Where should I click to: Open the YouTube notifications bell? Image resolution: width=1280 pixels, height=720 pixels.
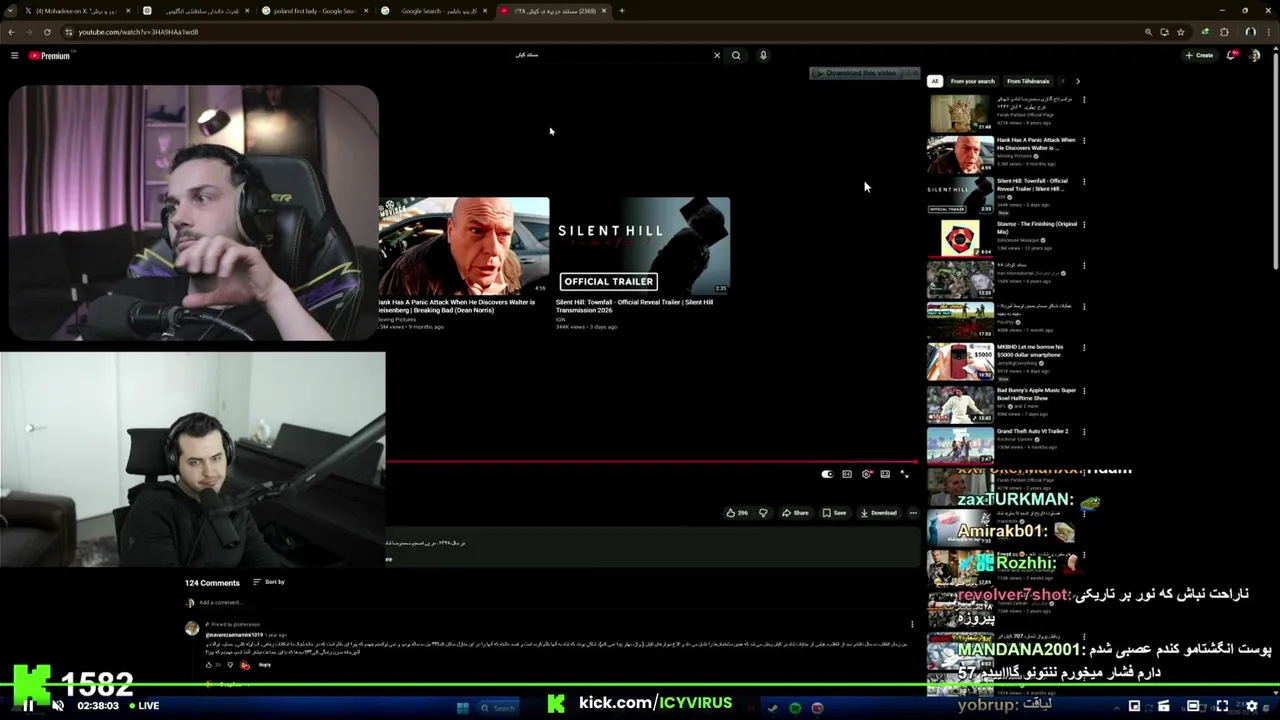pyautogui.click(x=1231, y=55)
